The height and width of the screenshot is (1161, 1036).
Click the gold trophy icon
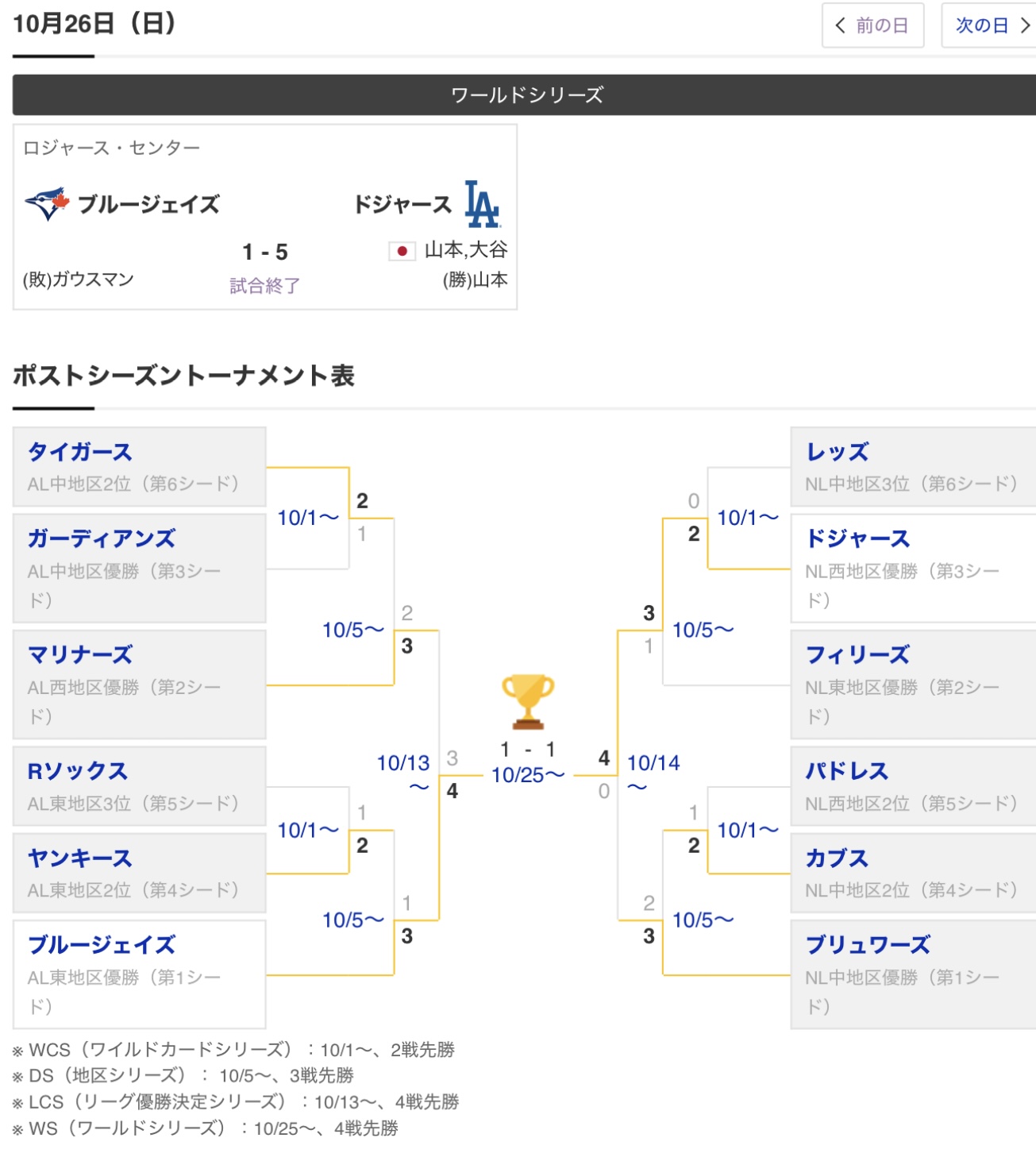528,701
